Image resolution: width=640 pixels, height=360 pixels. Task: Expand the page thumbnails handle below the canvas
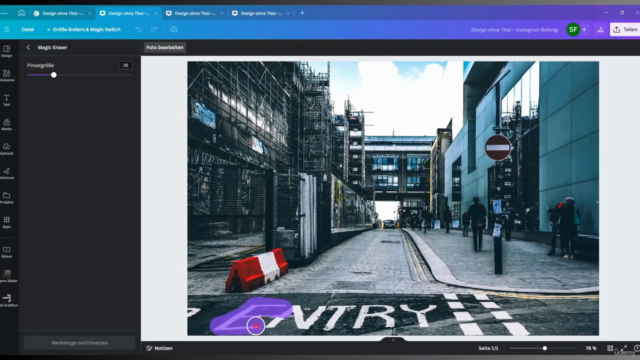(x=393, y=340)
